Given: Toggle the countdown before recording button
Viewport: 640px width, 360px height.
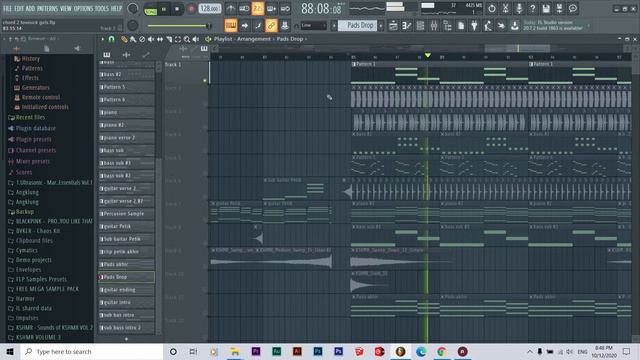Looking at the screenshot, I should 258,8.
